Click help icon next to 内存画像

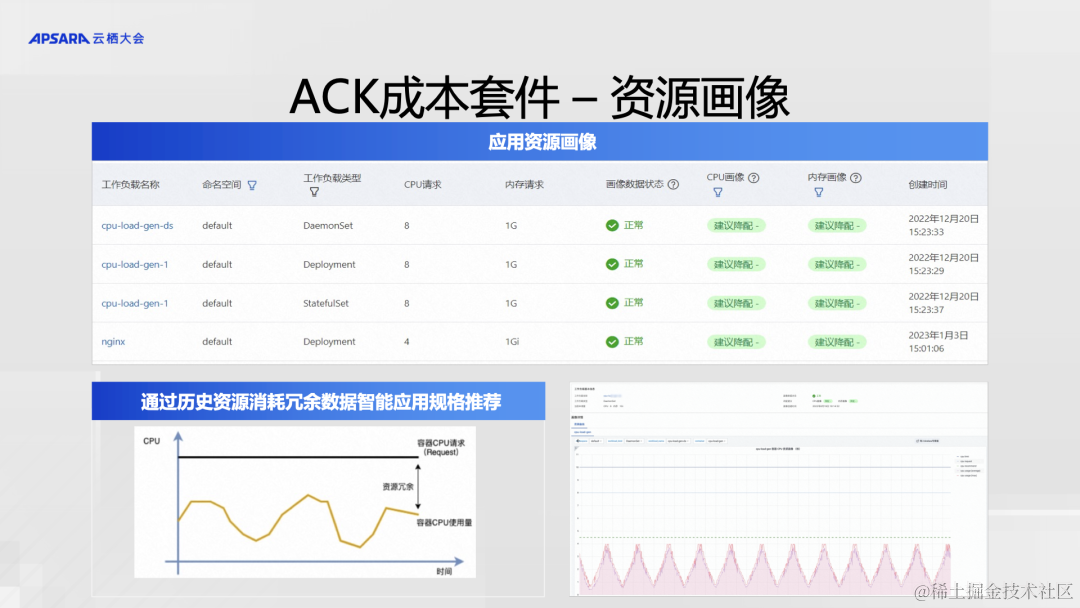(855, 178)
